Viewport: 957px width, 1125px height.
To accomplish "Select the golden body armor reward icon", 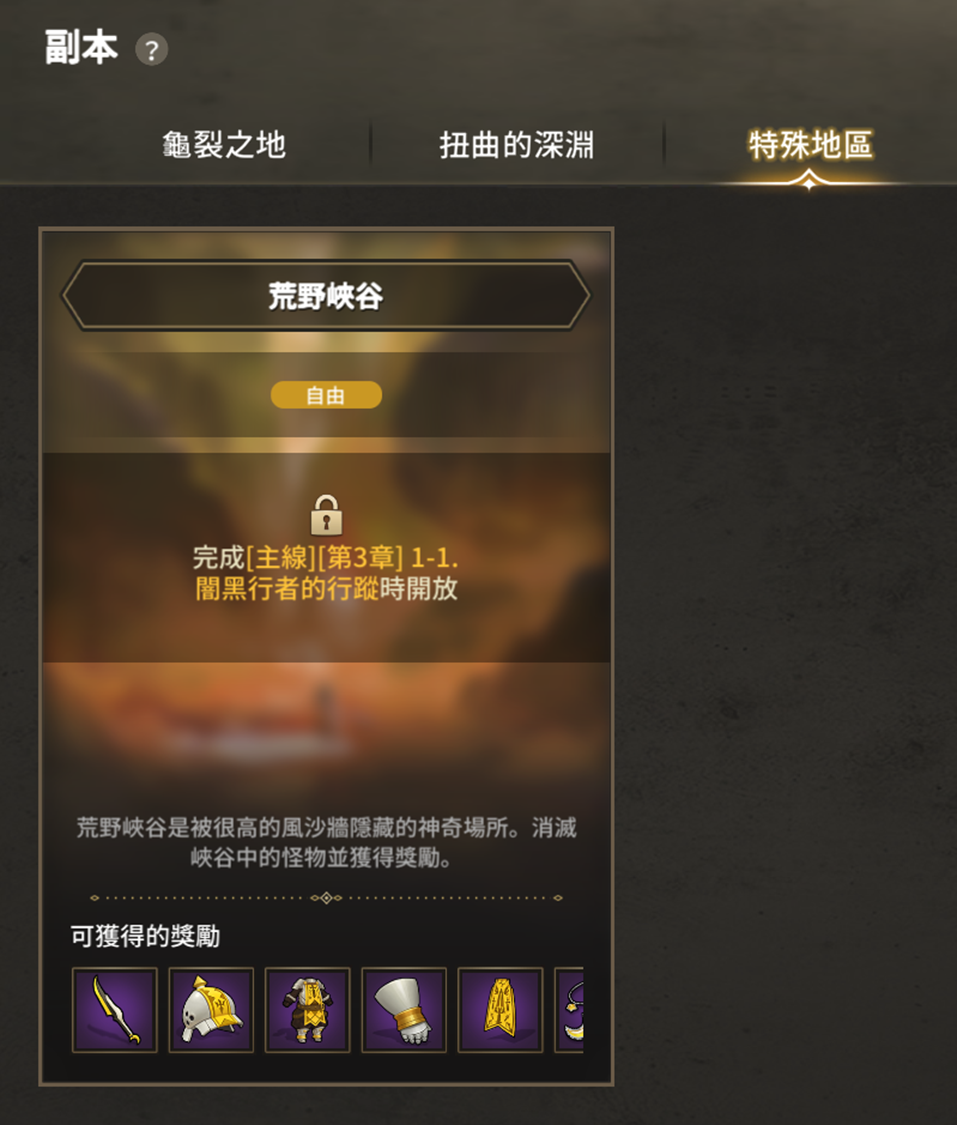I will (x=308, y=1009).
